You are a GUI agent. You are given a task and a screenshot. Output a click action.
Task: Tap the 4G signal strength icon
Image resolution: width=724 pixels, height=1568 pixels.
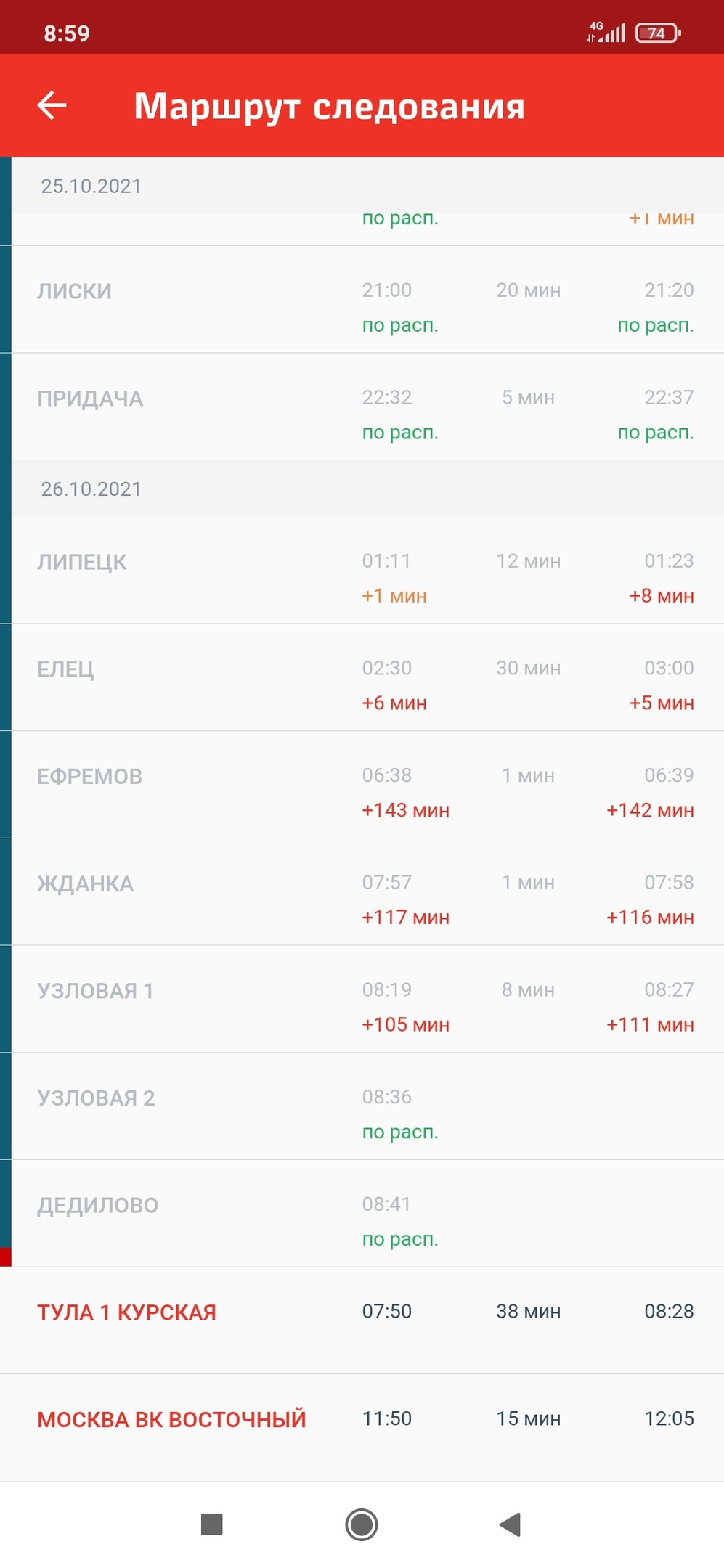point(606,32)
